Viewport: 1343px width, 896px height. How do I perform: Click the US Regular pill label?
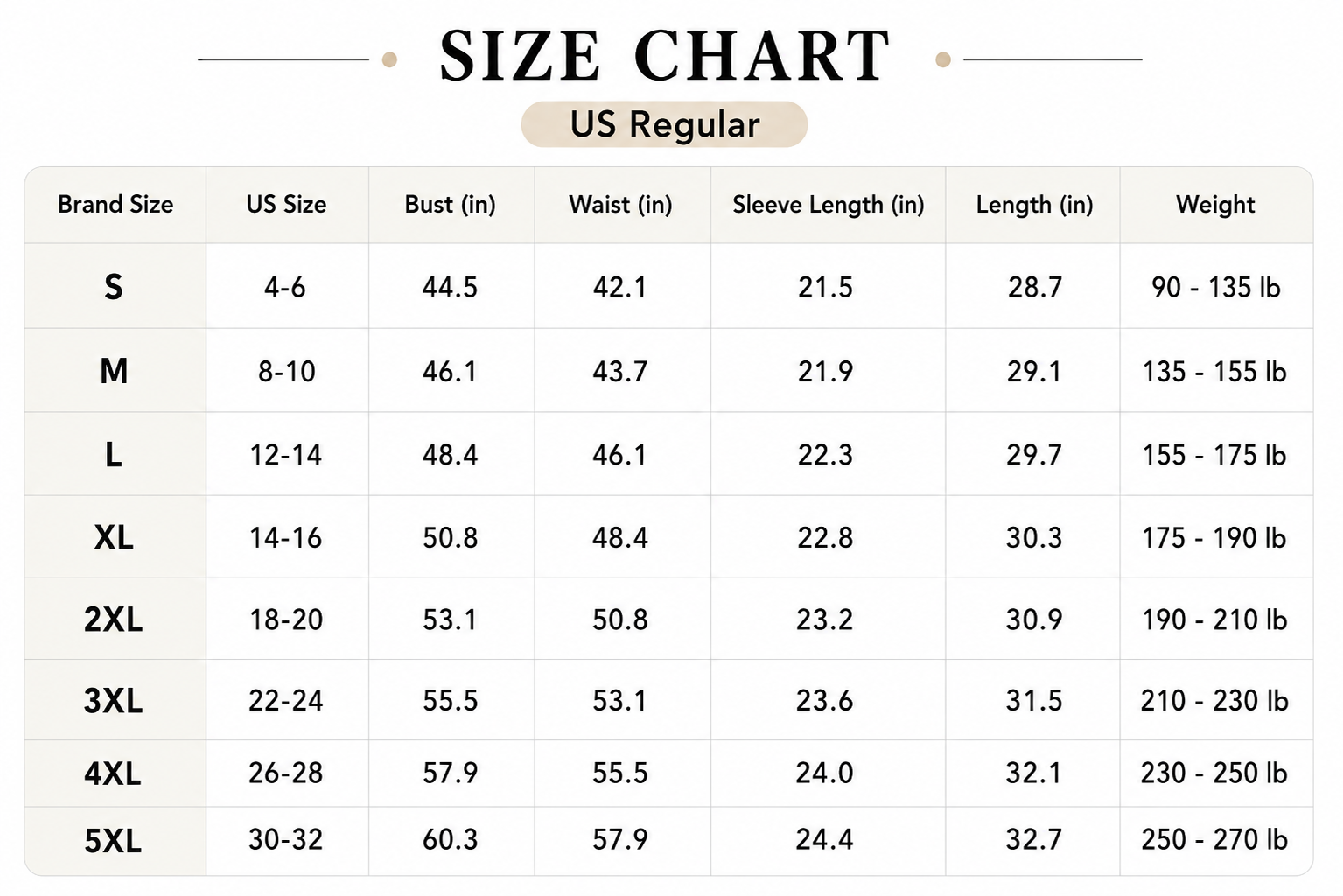coord(664,124)
